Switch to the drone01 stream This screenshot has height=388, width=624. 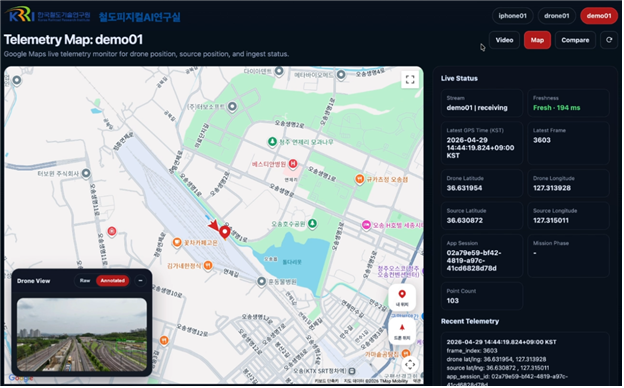556,16
